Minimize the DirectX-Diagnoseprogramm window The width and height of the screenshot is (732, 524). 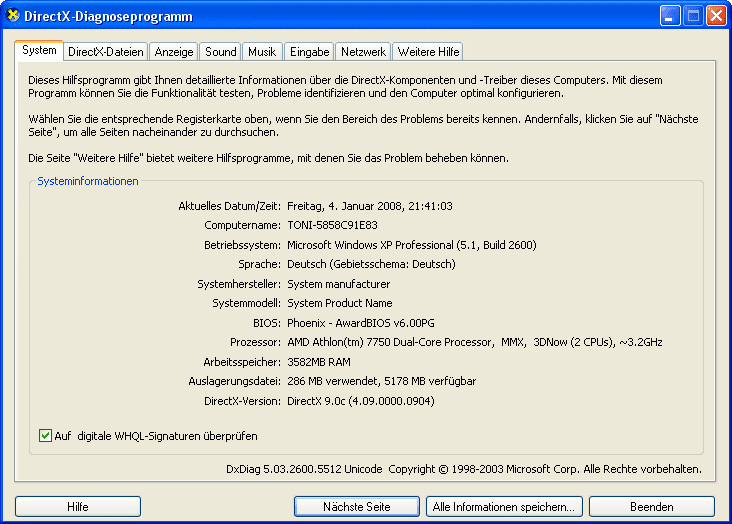[x=670, y=16]
